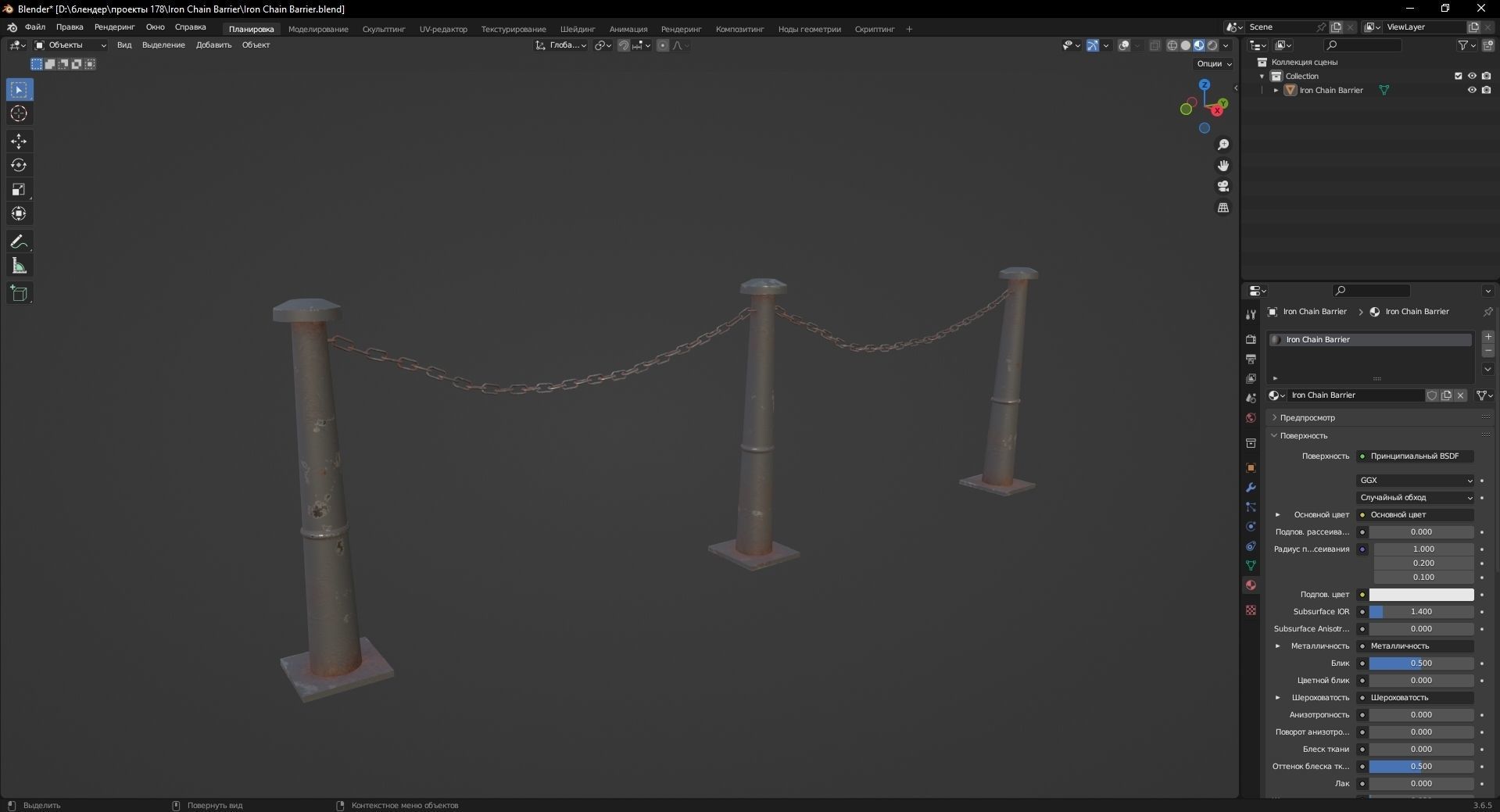Expand the Основной цвет input row

pos(1278,515)
